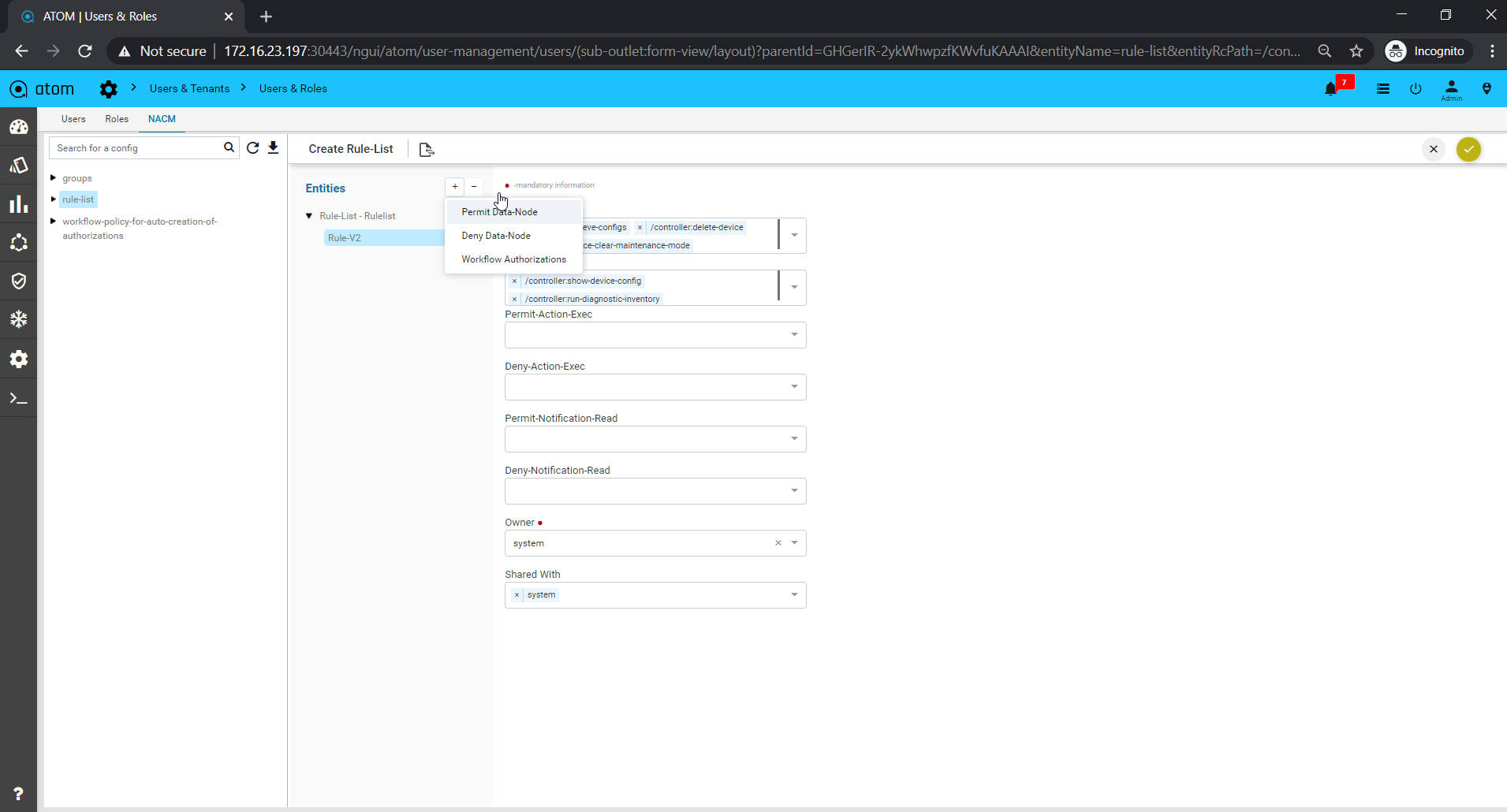Remove the /controller:show-device-config tag
The image size is (1507, 812).
coord(514,281)
